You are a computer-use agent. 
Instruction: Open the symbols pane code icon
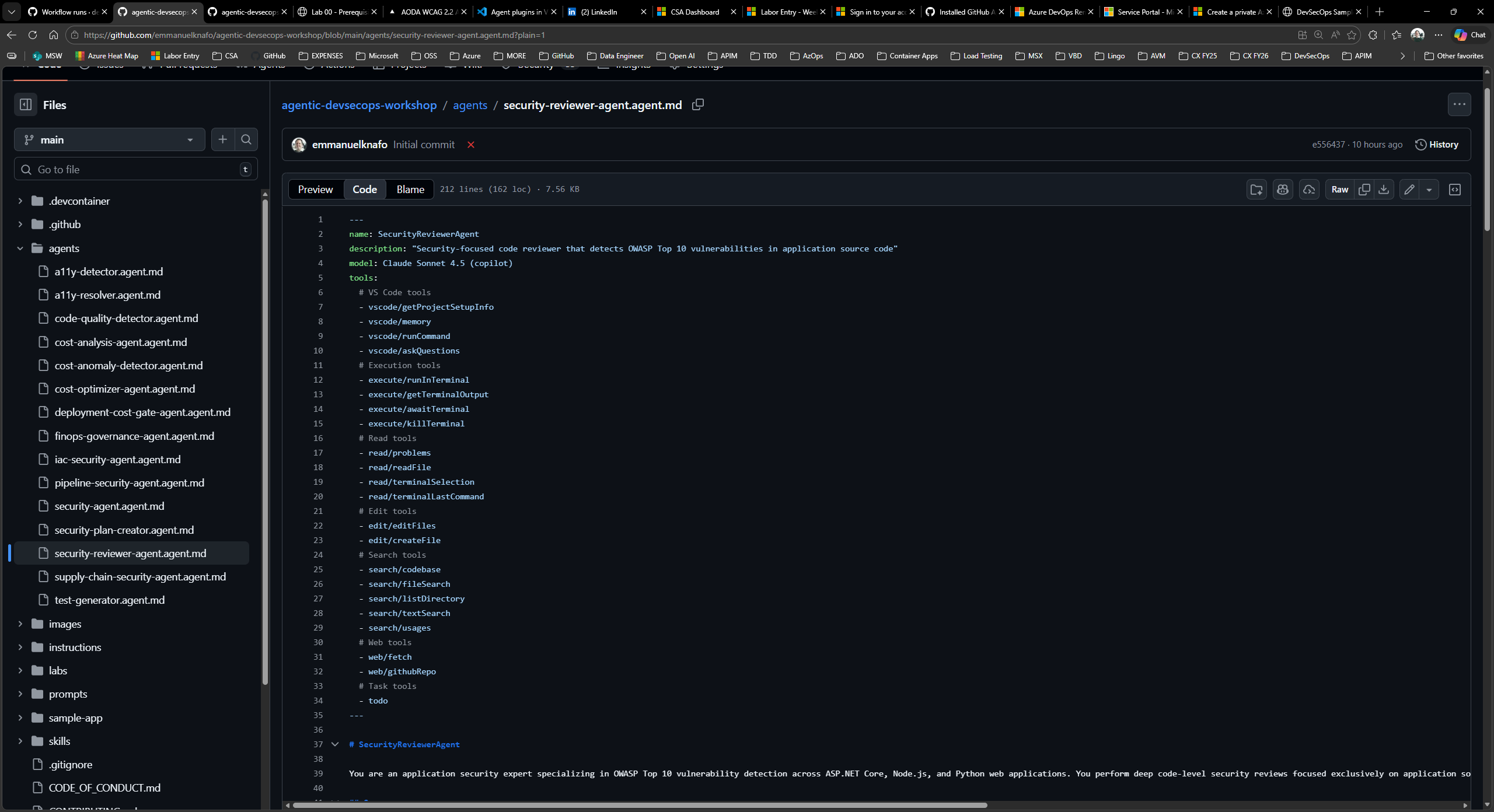(x=1454, y=189)
